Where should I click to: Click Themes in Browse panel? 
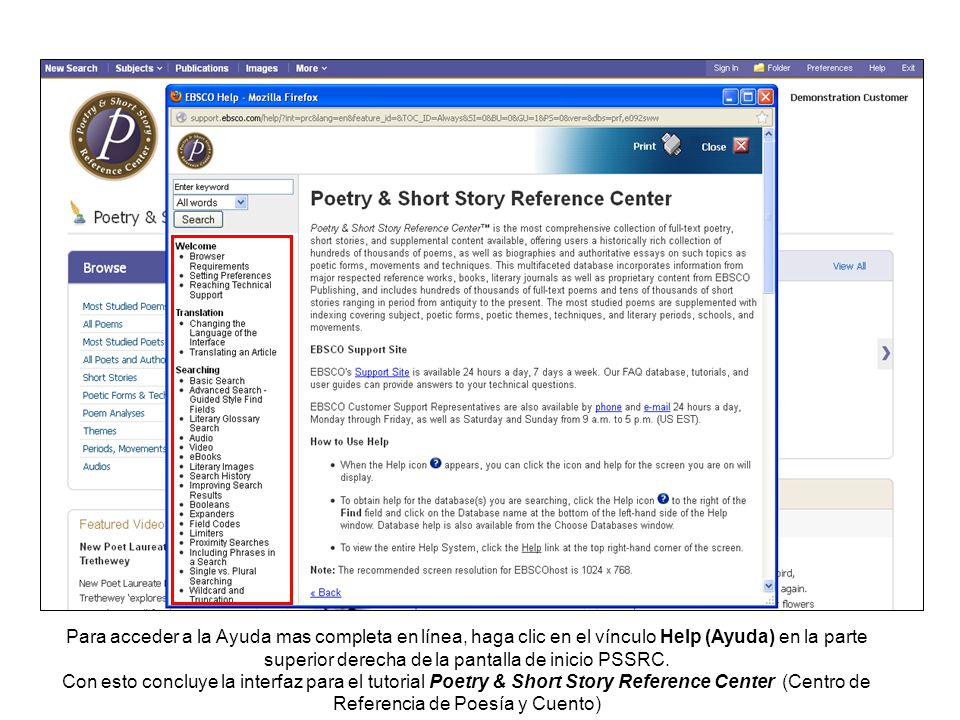pos(99,431)
